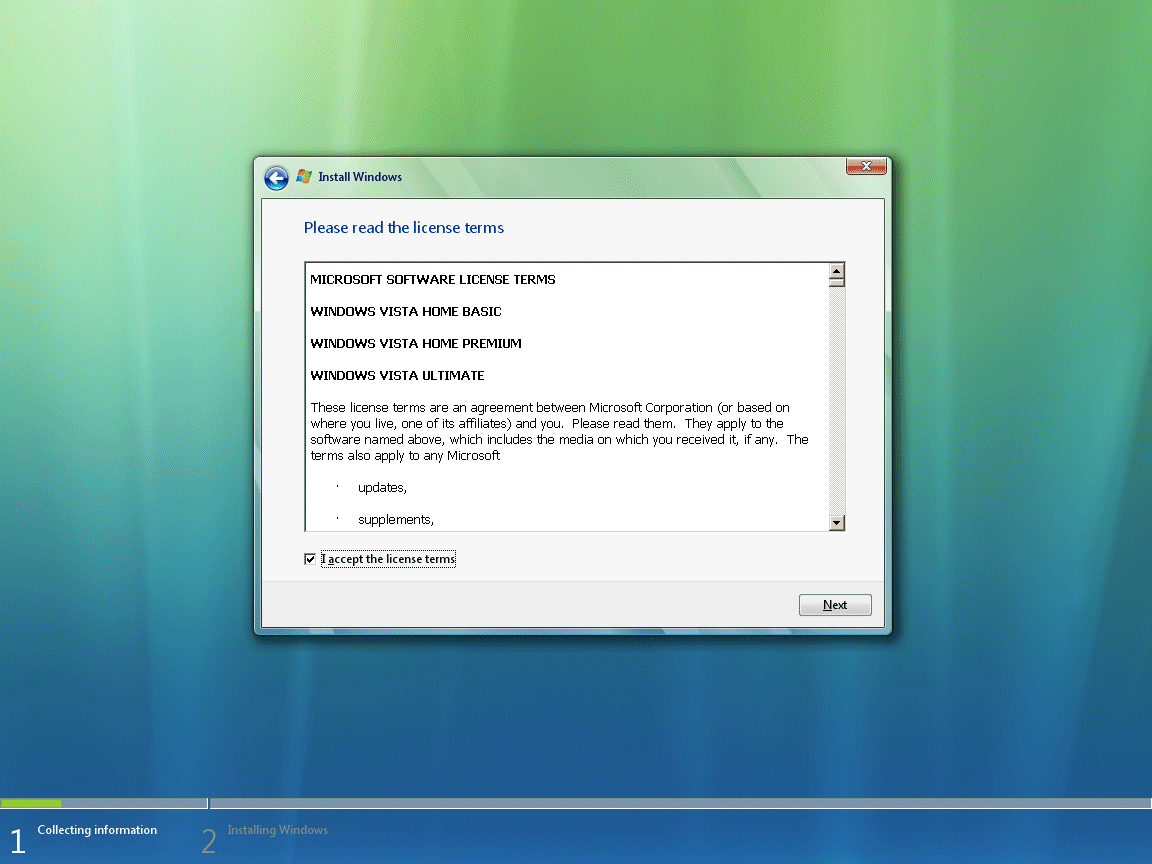Click the "MICROSOFT SOFTWARE LICENSE TERMS" line
Image resolution: width=1152 pixels, height=864 pixels.
pos(433,280)
